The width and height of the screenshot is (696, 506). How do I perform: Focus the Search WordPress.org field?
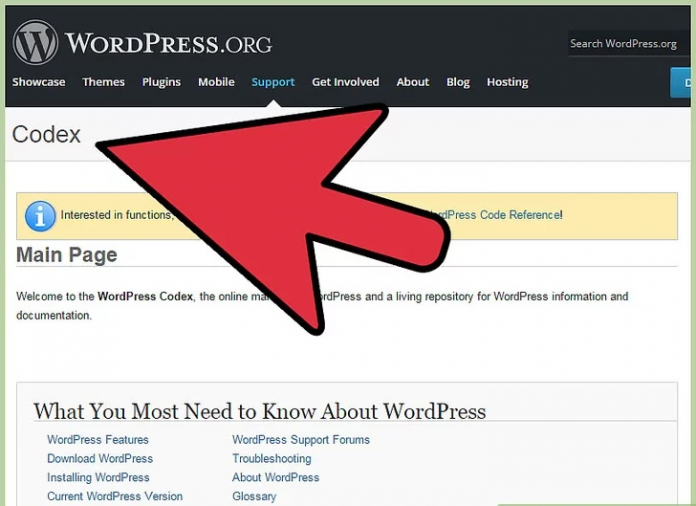click(625, 44)
